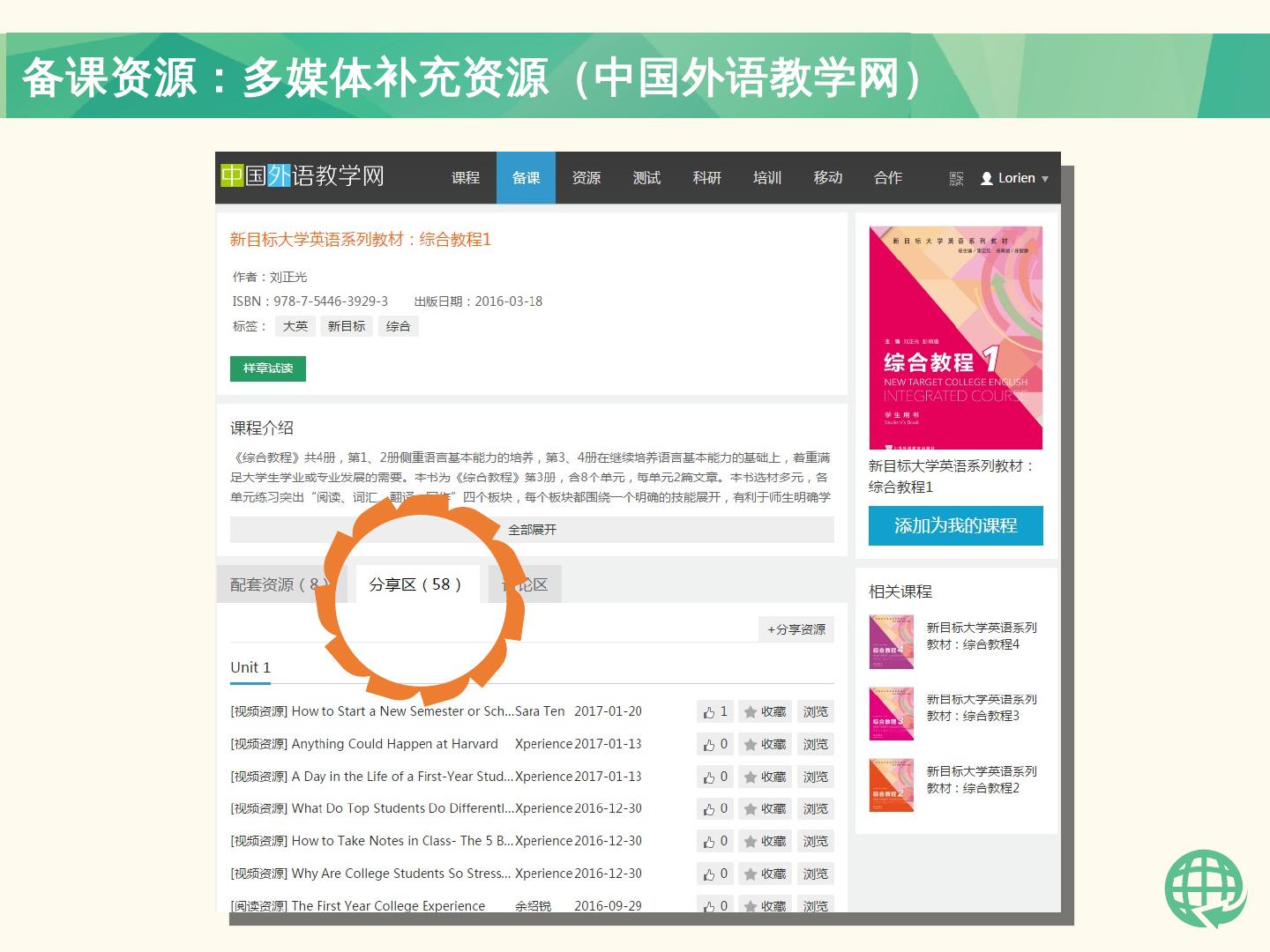The height and width of the screenshot is (952, 1270).
Task: Browse 'The First Year College Experience' reading
Action: click(815, 905)
